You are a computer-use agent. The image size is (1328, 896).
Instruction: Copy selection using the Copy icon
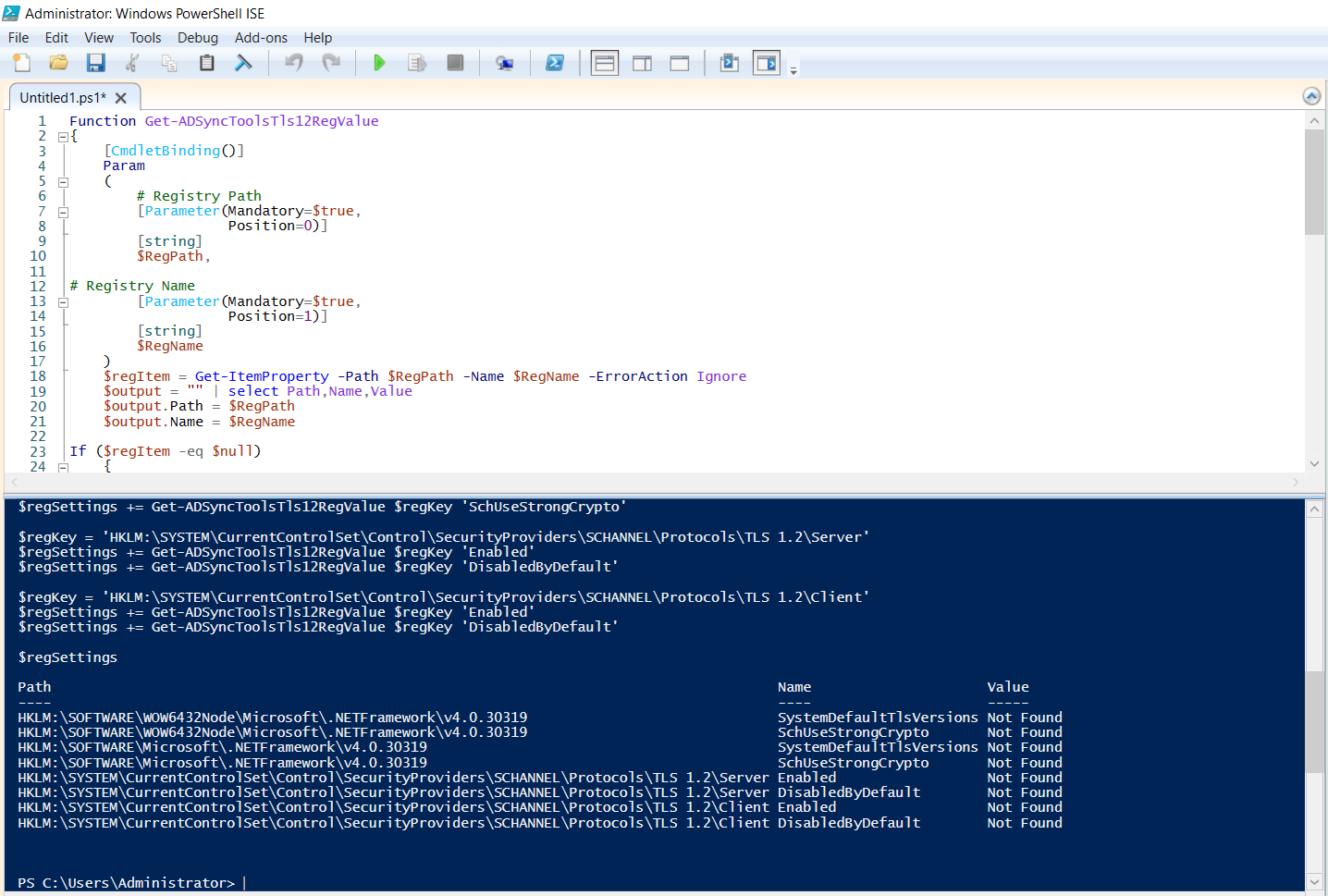click(x=169, y=63)
